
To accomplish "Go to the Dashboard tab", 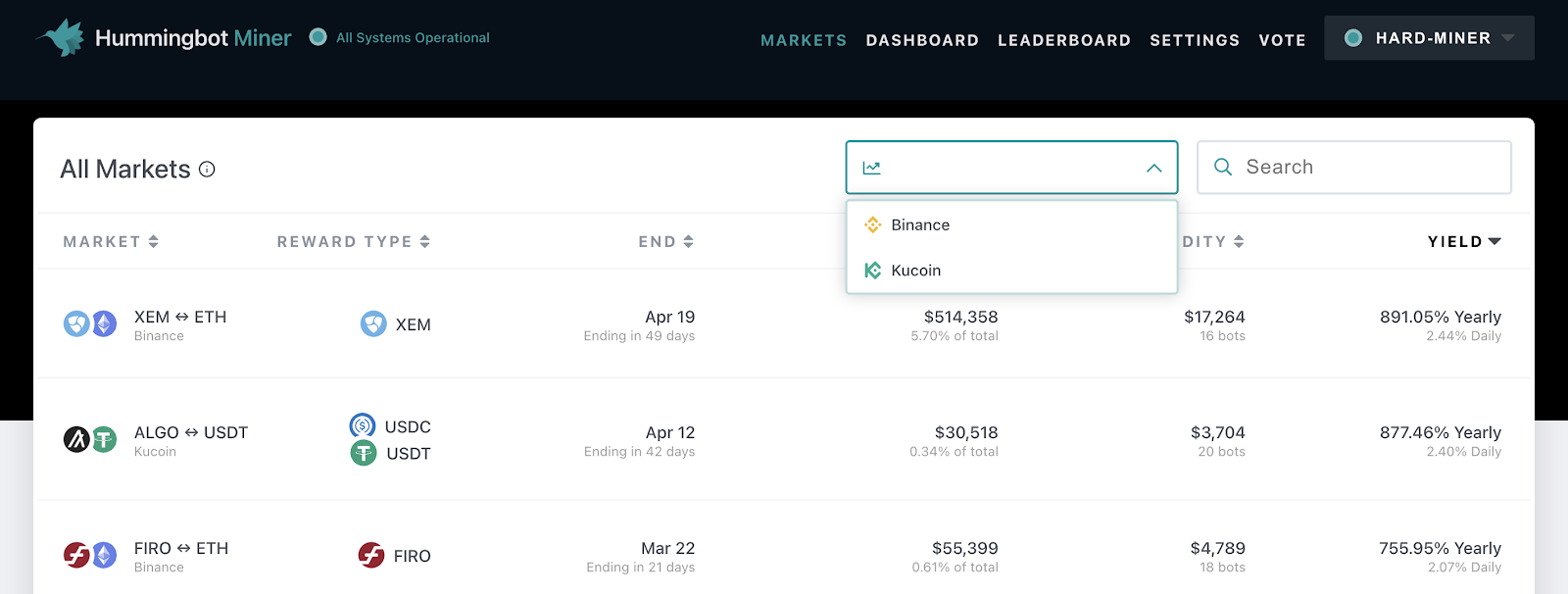I will pyautogui.click(x=922, y=40).
